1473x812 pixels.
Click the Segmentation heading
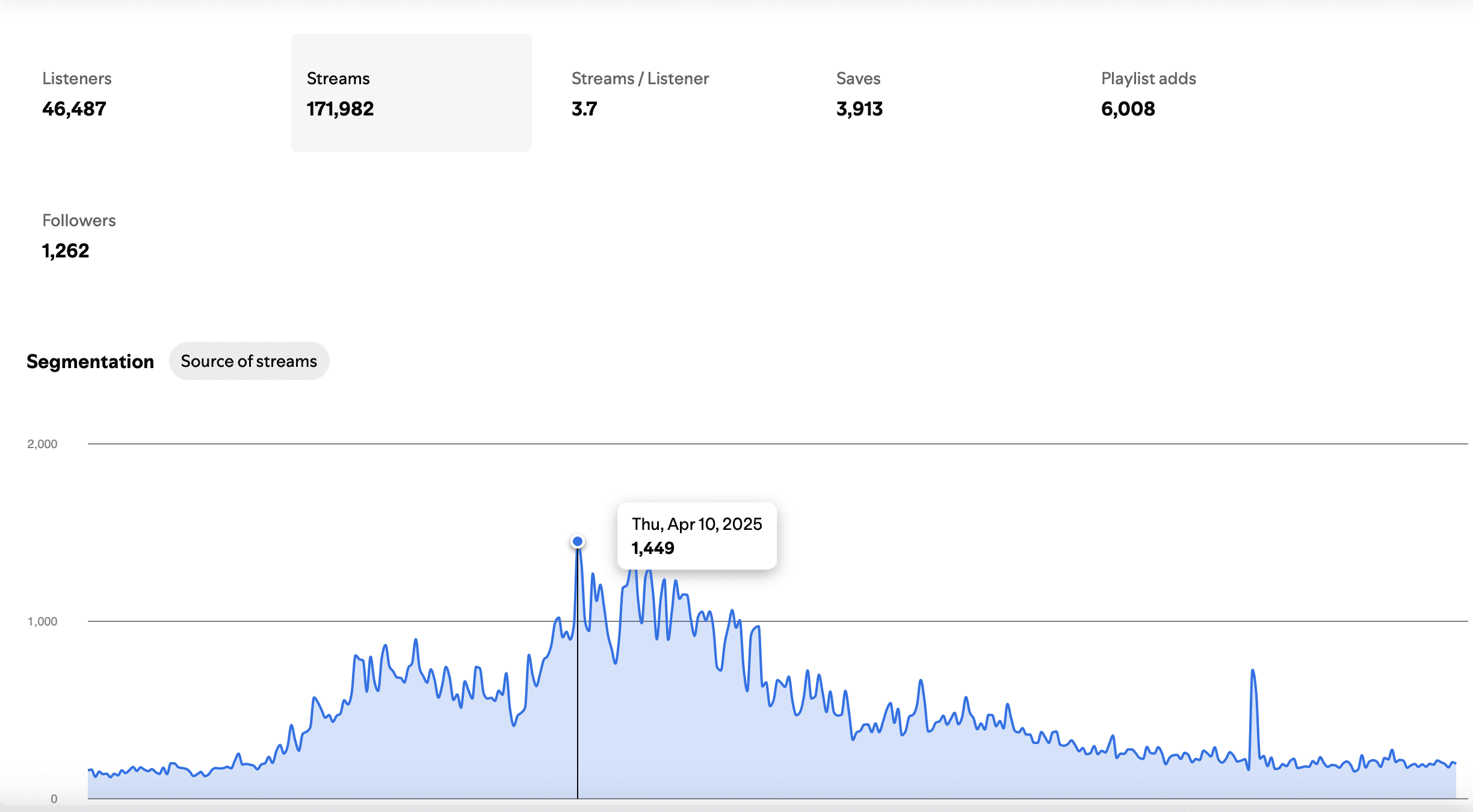pos(90,361)
